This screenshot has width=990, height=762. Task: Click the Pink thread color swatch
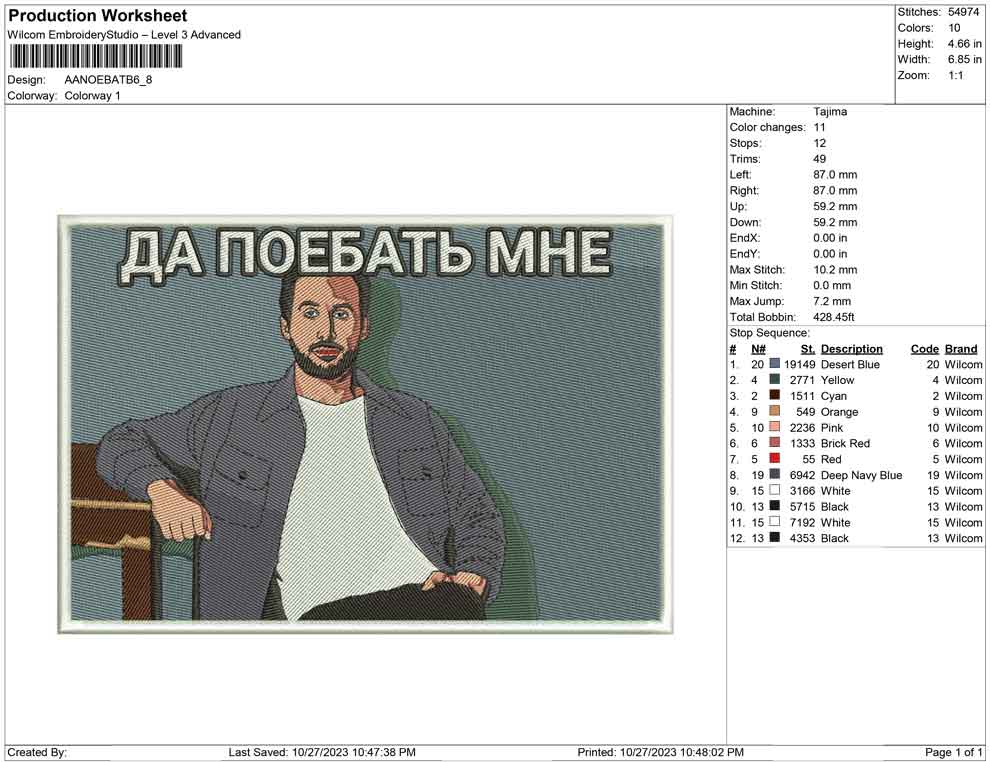(775, 427)
